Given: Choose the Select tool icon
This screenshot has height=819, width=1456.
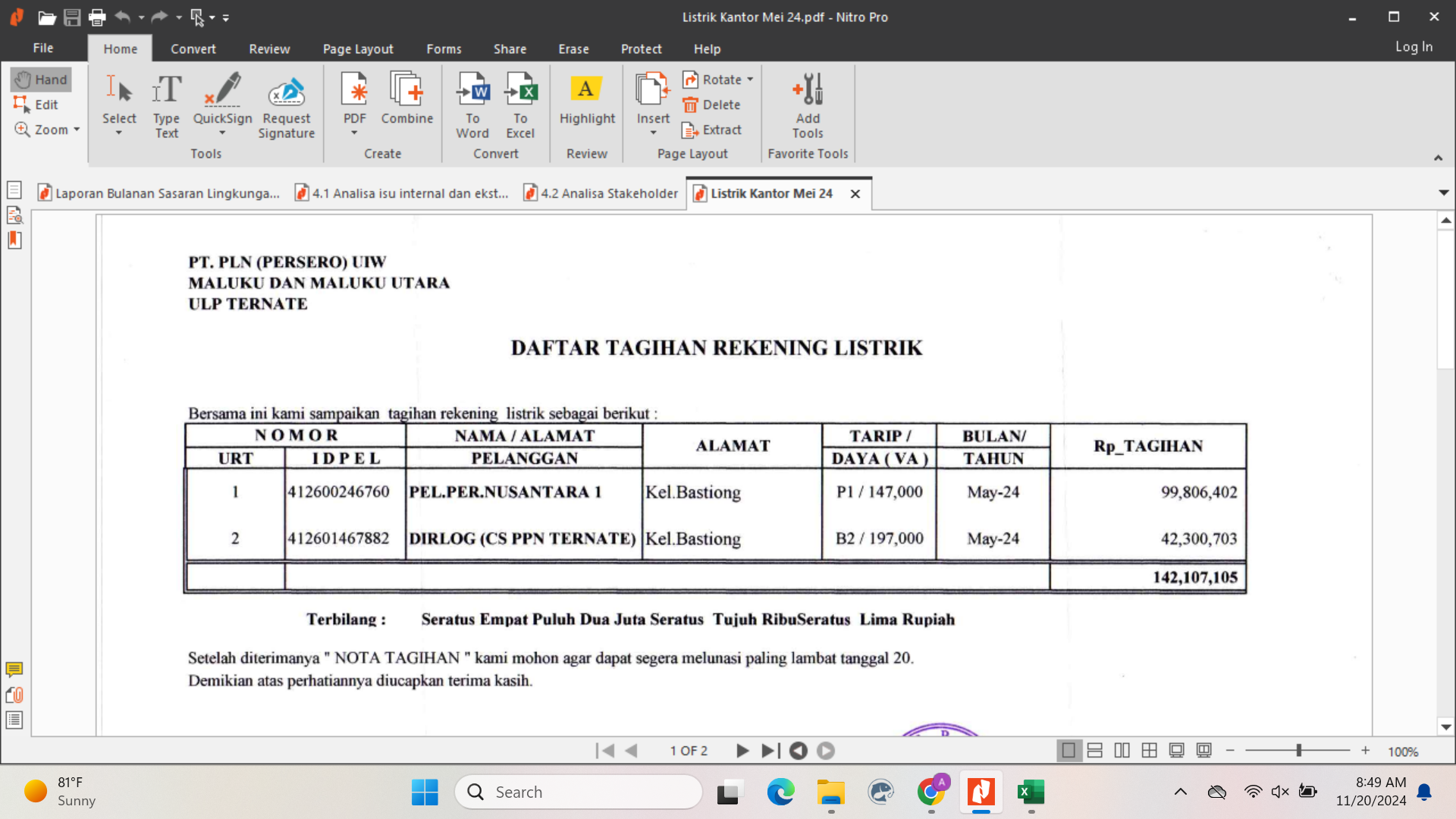Looking at the screenshot, I should [x=119, y=89].
